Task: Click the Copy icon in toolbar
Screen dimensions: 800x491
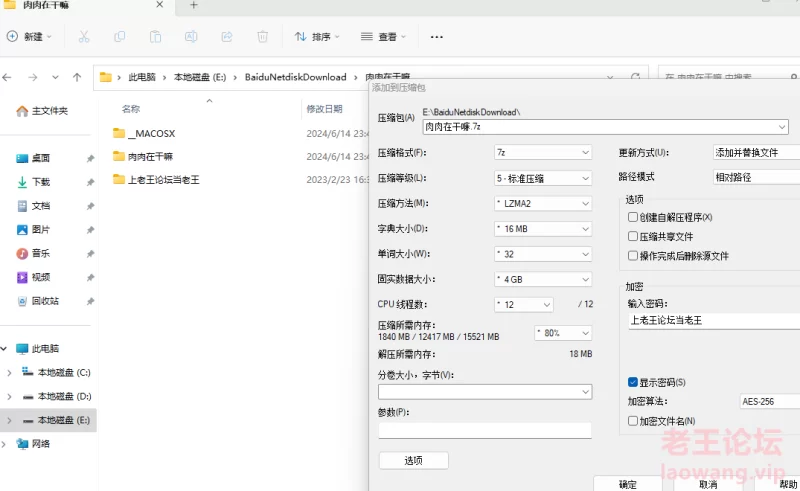Action: click(x=120, y=37)
